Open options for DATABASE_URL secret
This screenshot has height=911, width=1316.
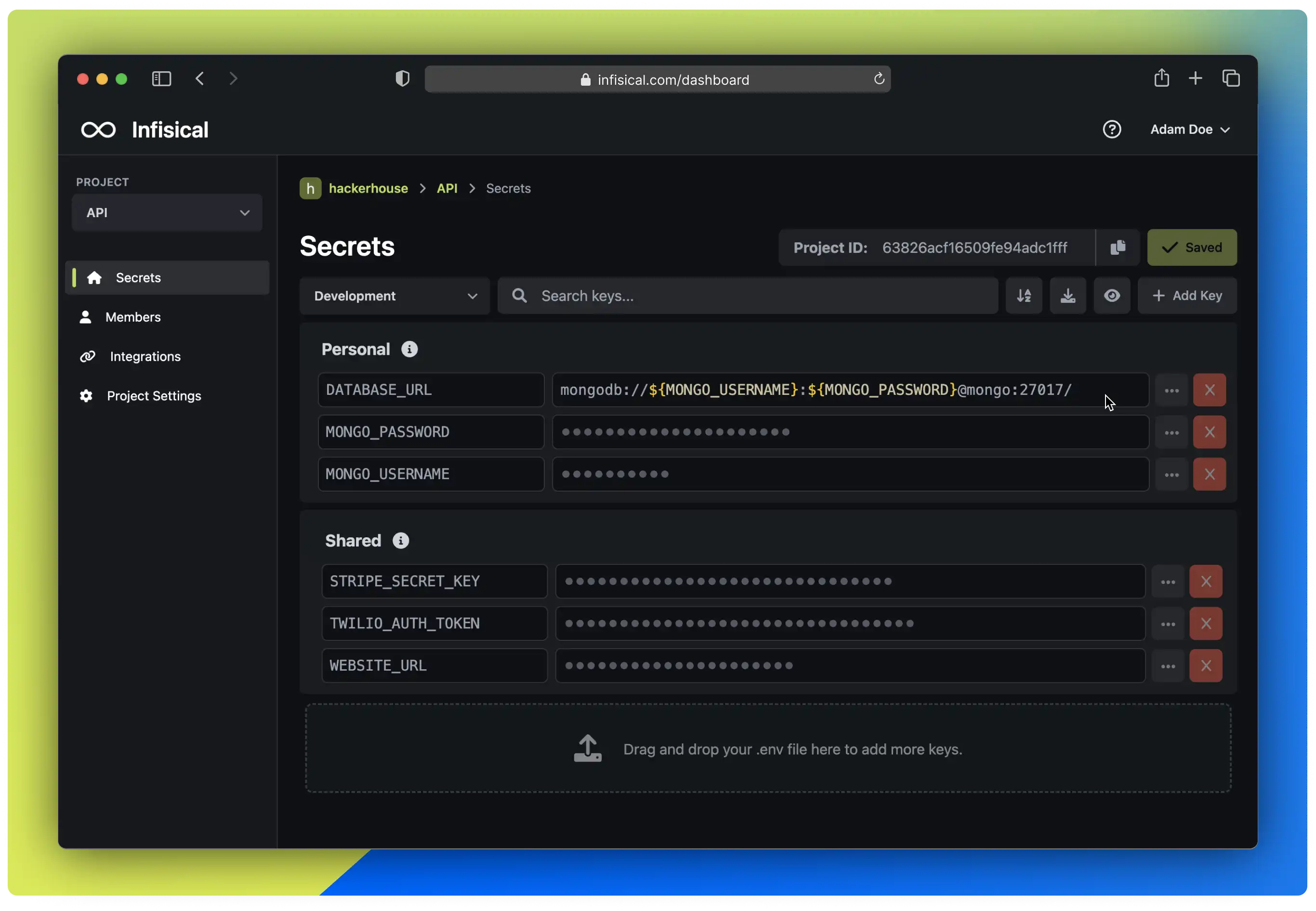pos(1172,390)
